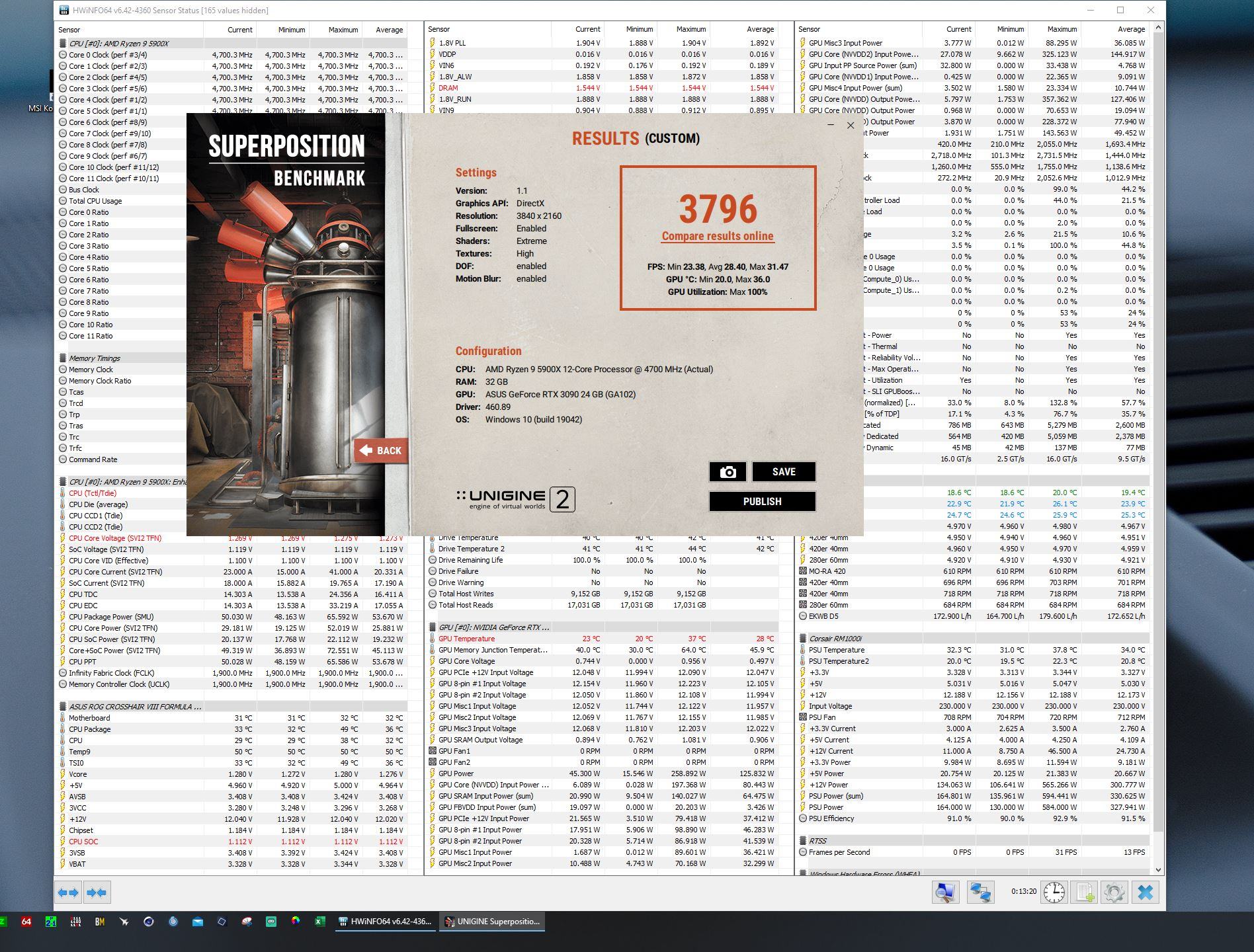Click the clock icon beside the 0:13:20 timer

(1054, 892)
